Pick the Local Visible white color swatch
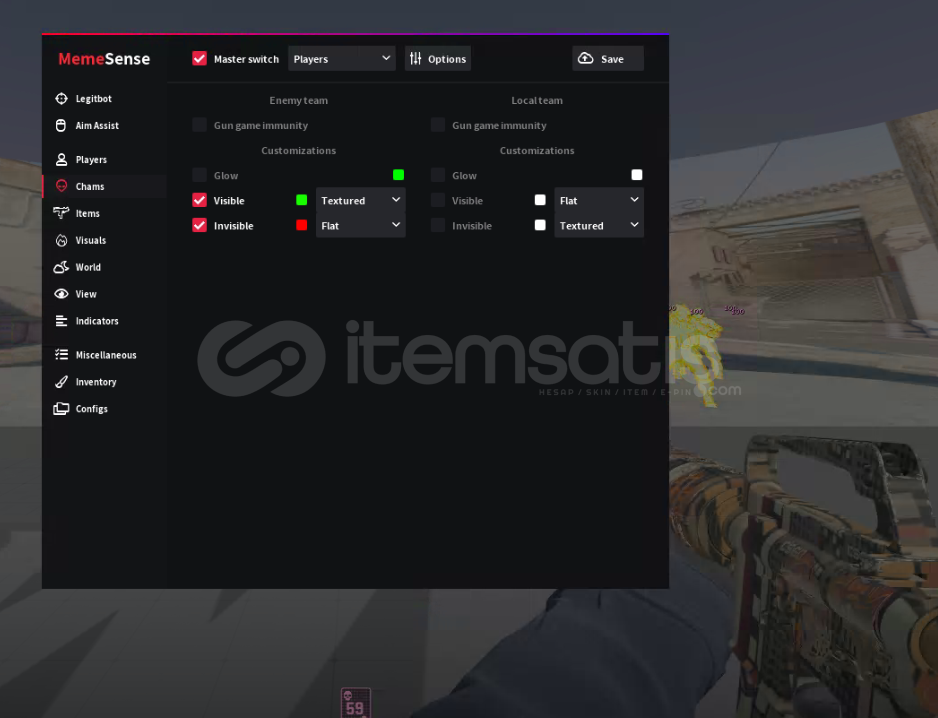This screenshot has height=718, width=938. [540, 200]
